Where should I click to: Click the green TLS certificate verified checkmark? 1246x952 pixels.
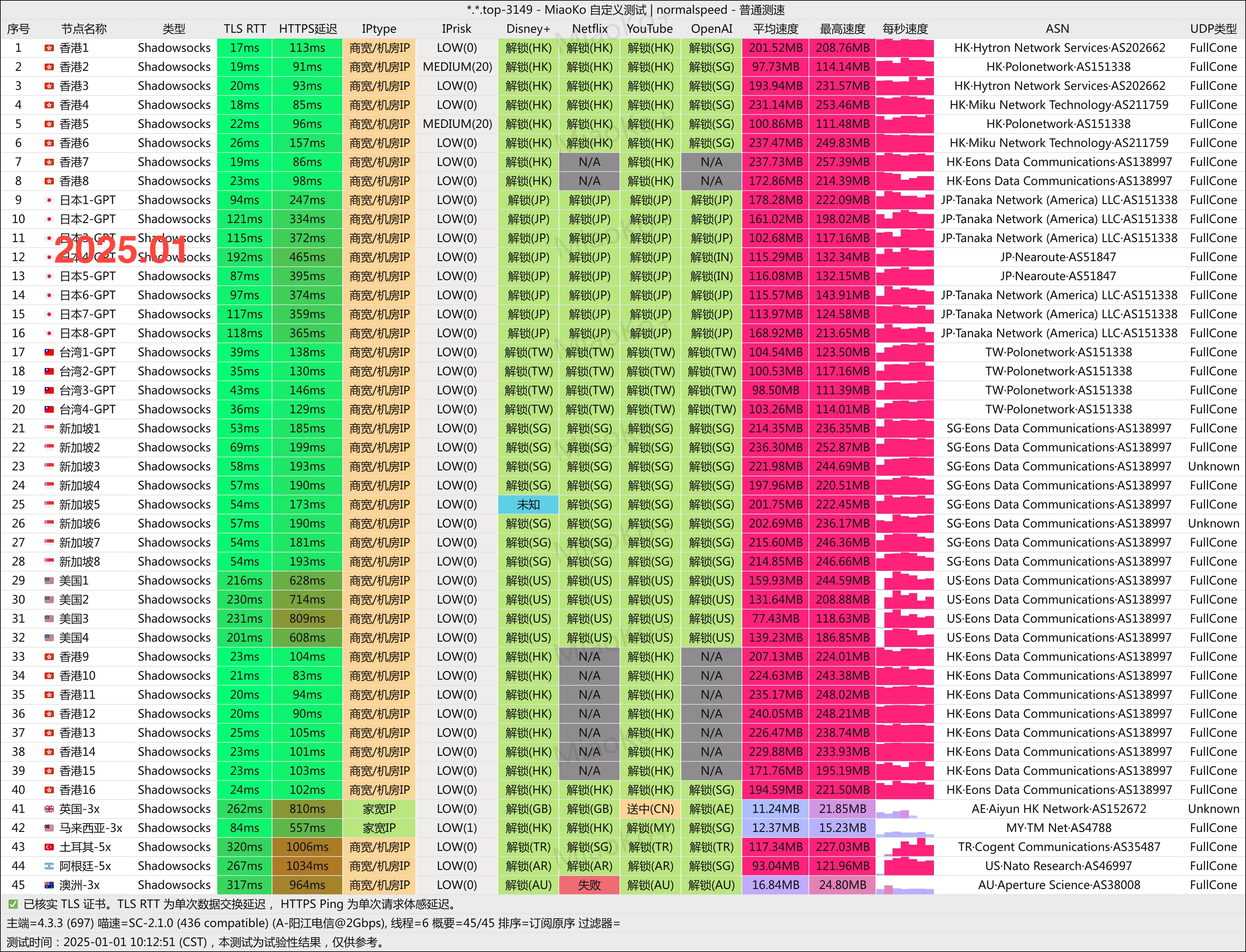pos(12,904)
